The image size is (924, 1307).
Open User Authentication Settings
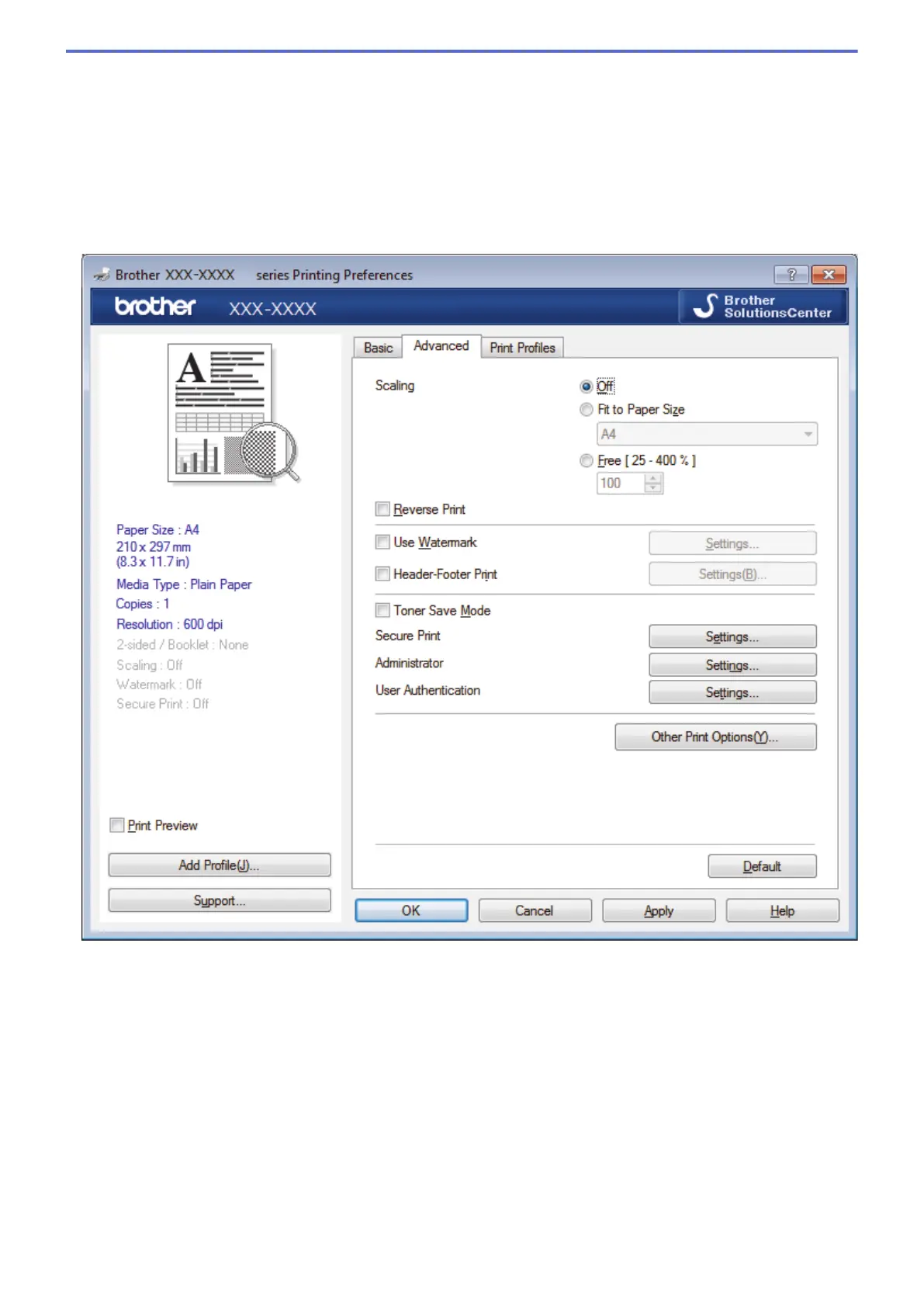[732, 692]
